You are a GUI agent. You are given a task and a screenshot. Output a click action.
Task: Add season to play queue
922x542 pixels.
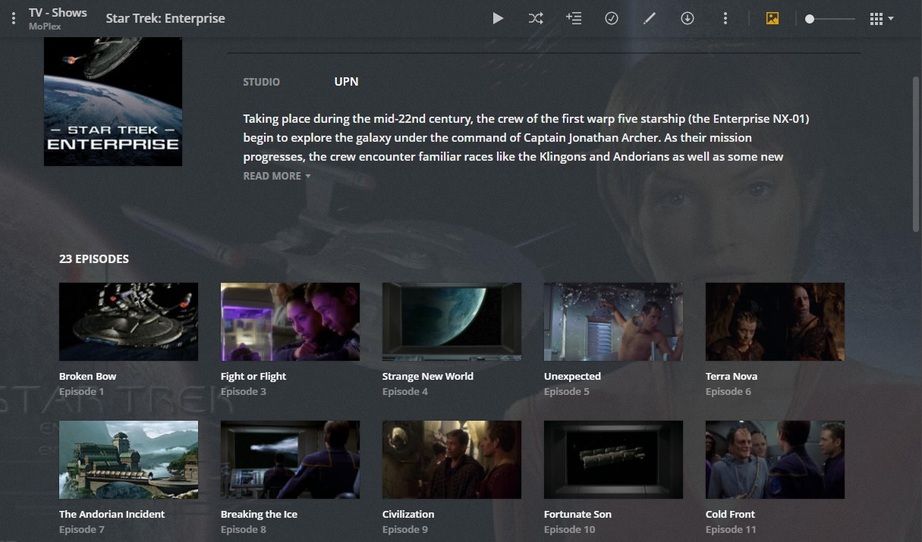point(573,19)
